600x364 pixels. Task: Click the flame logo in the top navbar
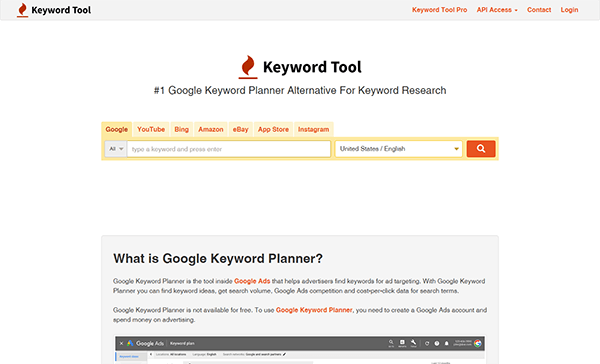pyautogui.click(x=23, y=10)
